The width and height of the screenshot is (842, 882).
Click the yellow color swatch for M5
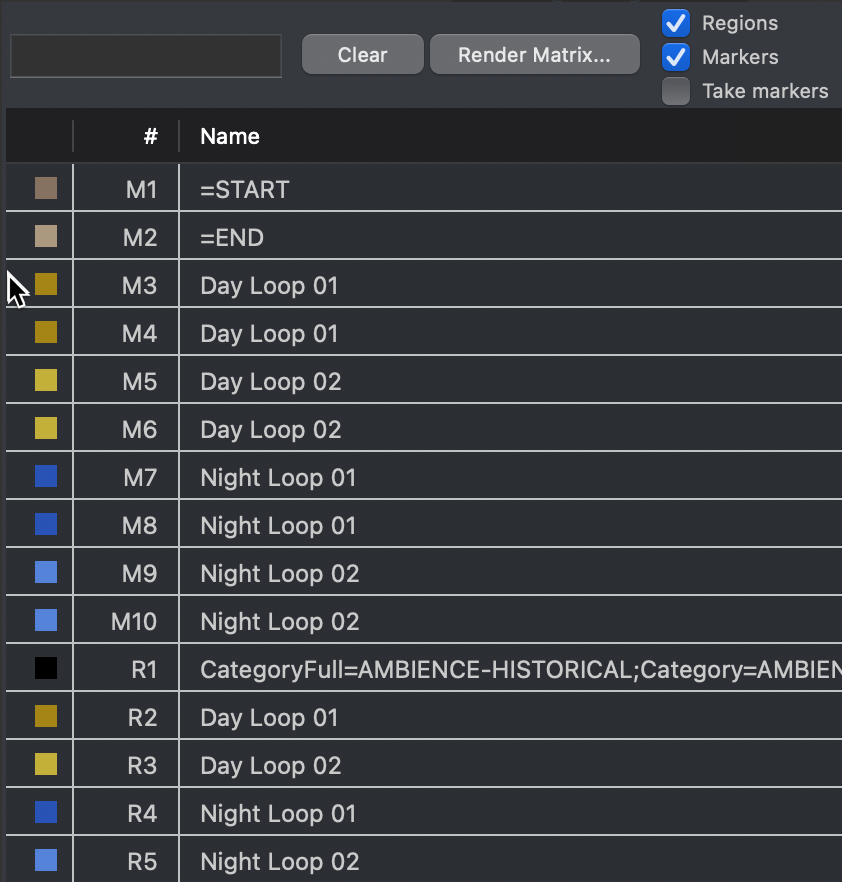coord(46,380)
